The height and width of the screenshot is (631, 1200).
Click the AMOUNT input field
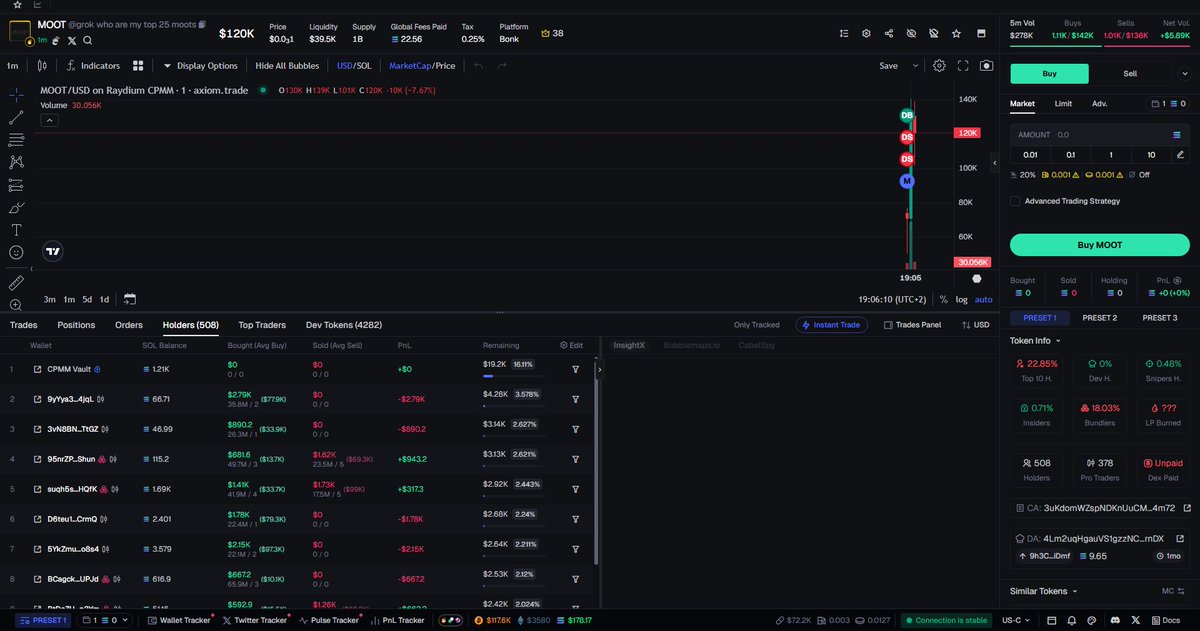[x=1100, y=134]
